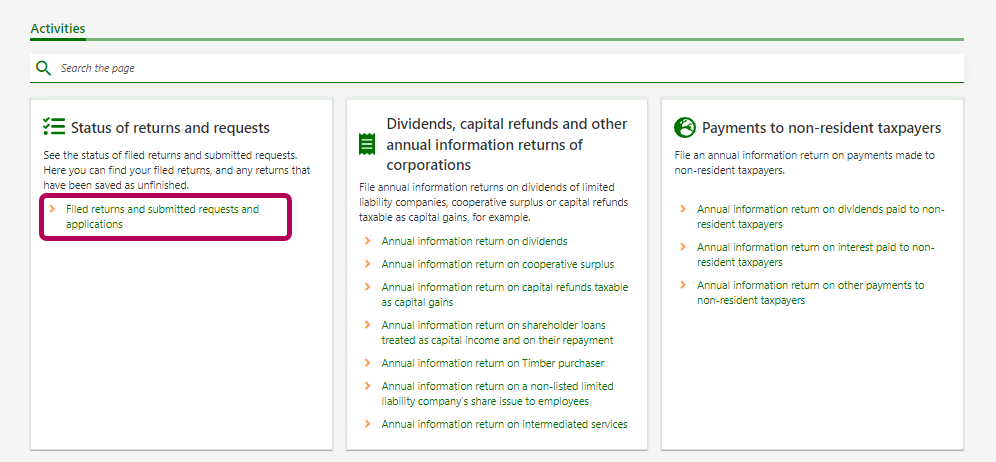Open Annual information return on dividends
996x462 pixels.
[474, 241]
